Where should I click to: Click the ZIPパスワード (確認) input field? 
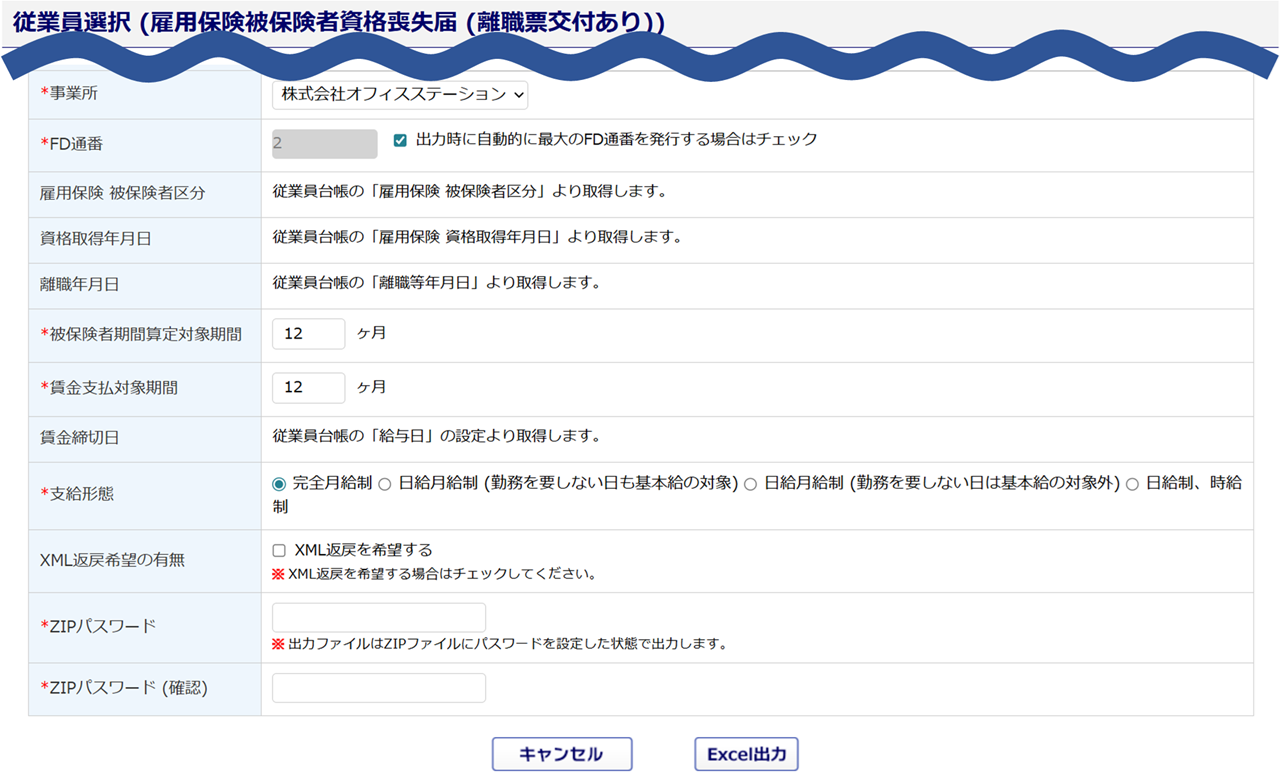click(378, 688)
